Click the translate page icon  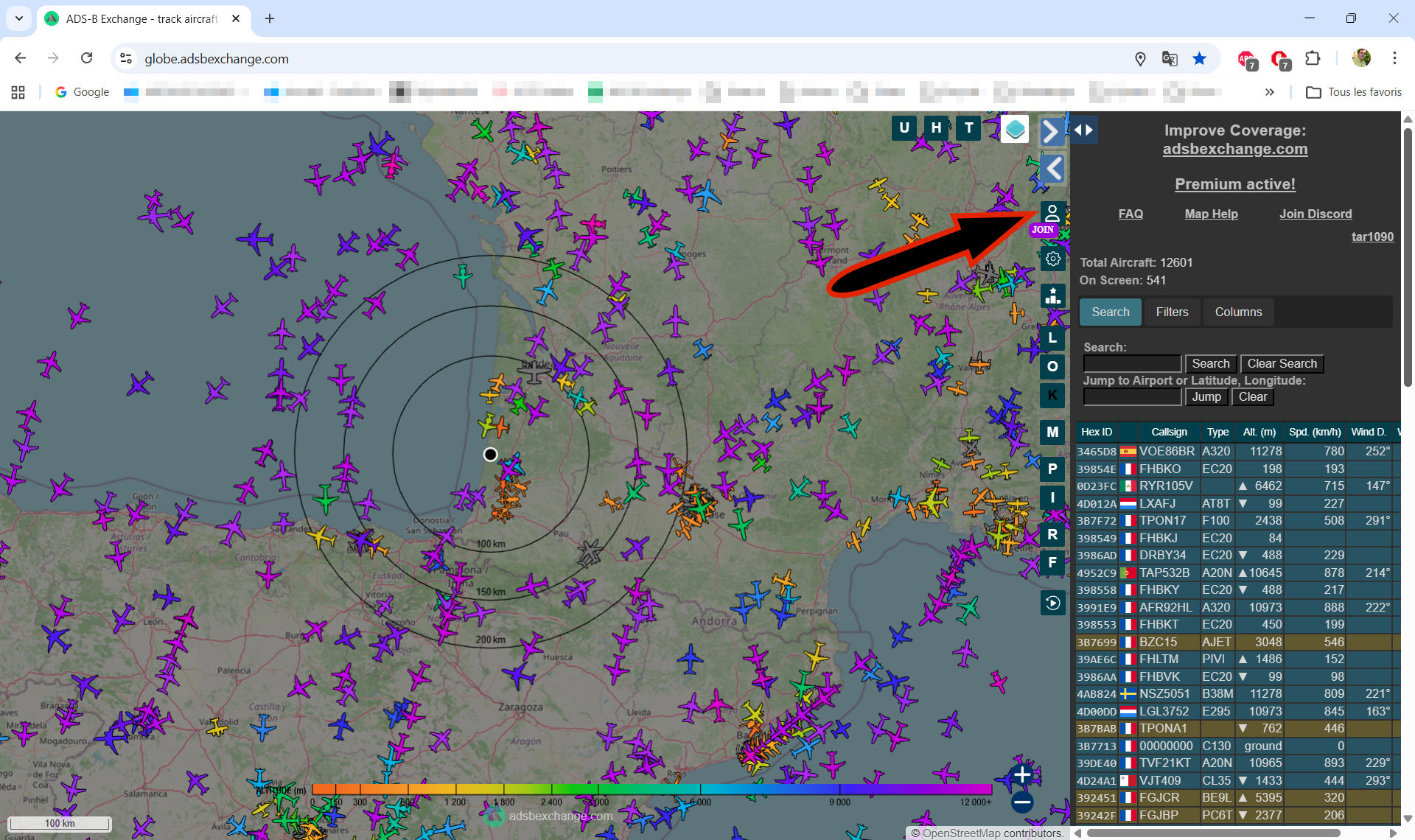pos(1170,59)
